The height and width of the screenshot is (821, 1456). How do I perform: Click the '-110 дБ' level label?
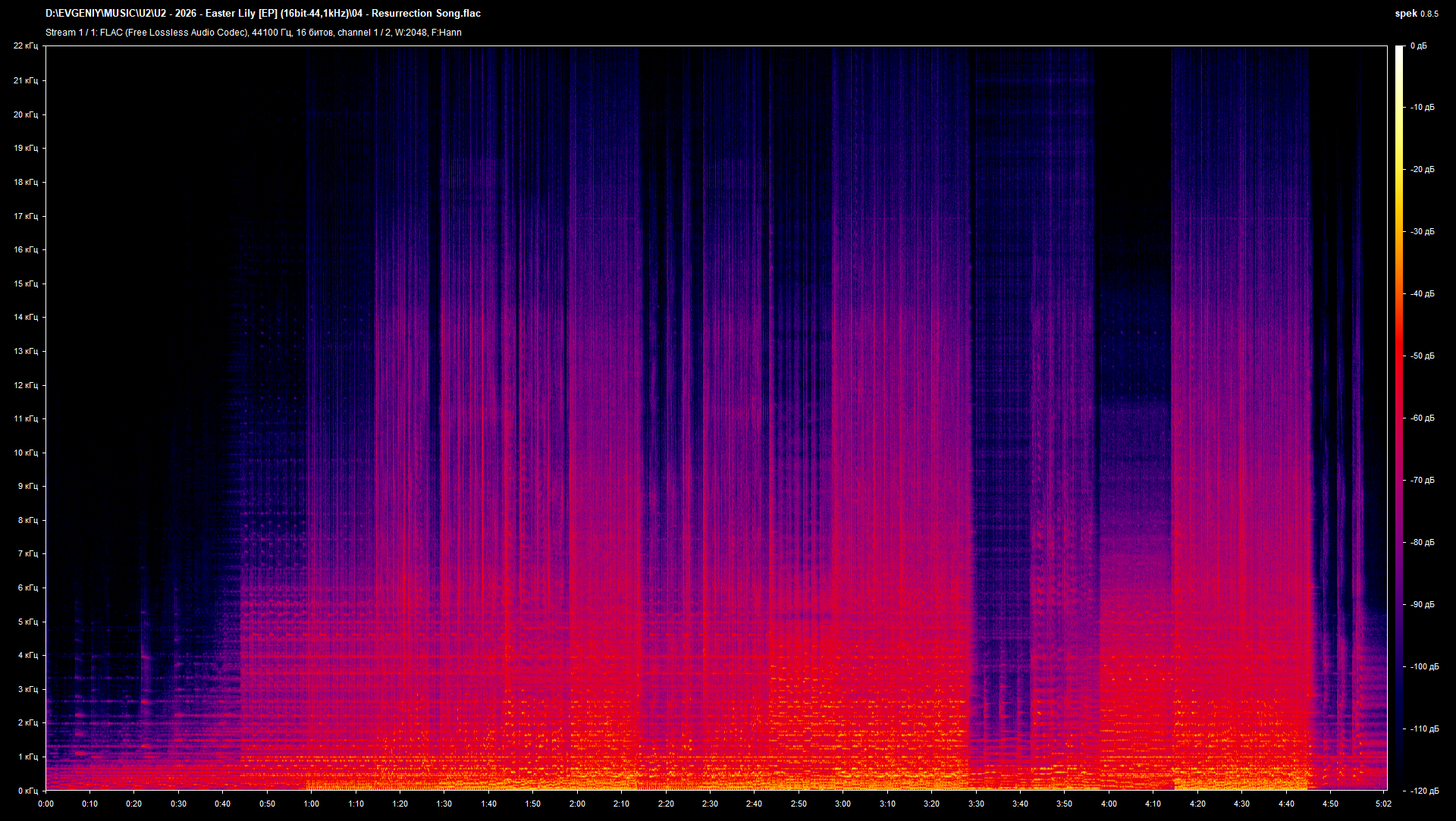(1424, 729)
